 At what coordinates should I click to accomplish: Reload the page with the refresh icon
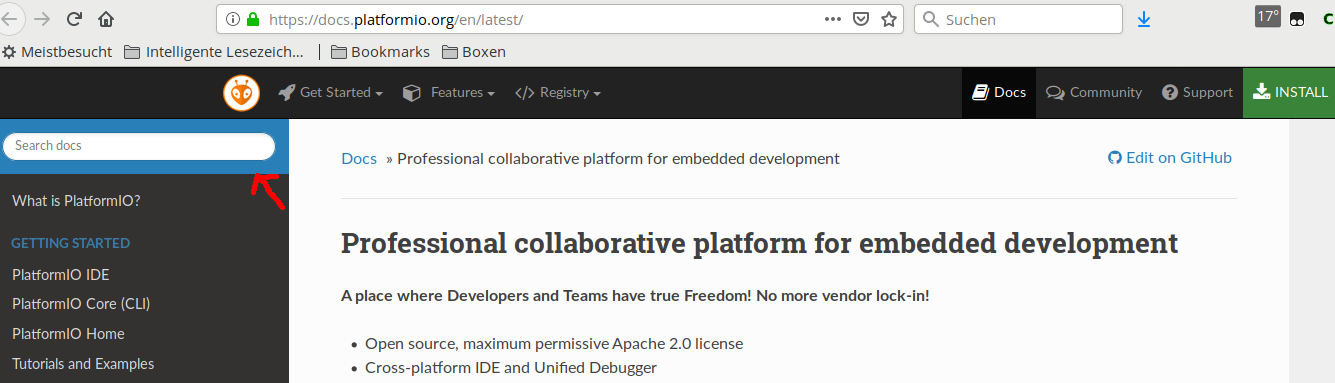(74, 19)
